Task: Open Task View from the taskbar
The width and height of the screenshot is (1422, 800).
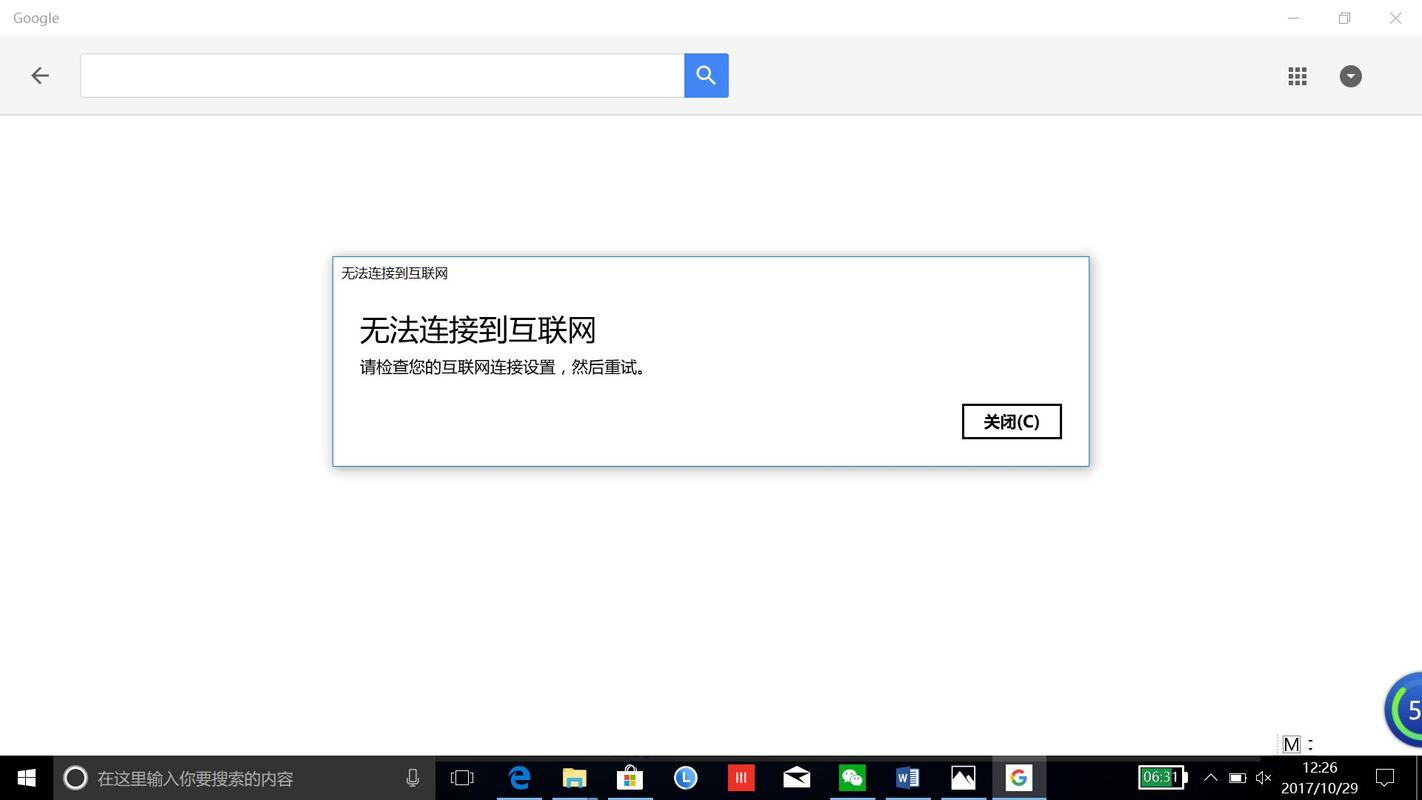Action: point(462,778)
